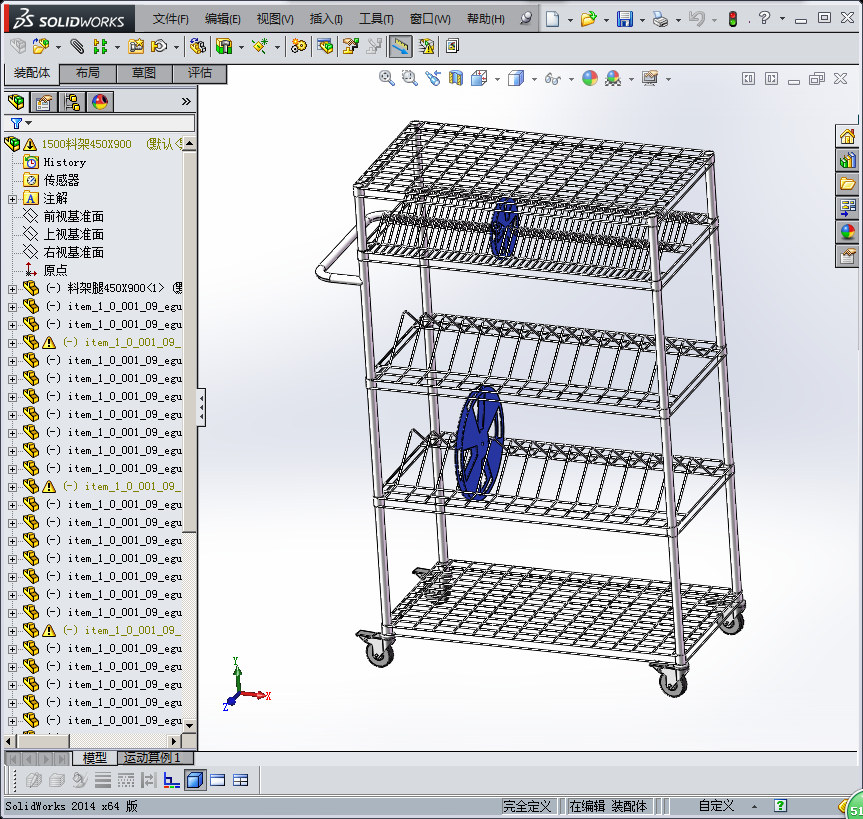Viewport: 863px width, 819px height.
Task: Toggle the shaded cube view button in bottom toolbar
Action: (x=195, y=780)
